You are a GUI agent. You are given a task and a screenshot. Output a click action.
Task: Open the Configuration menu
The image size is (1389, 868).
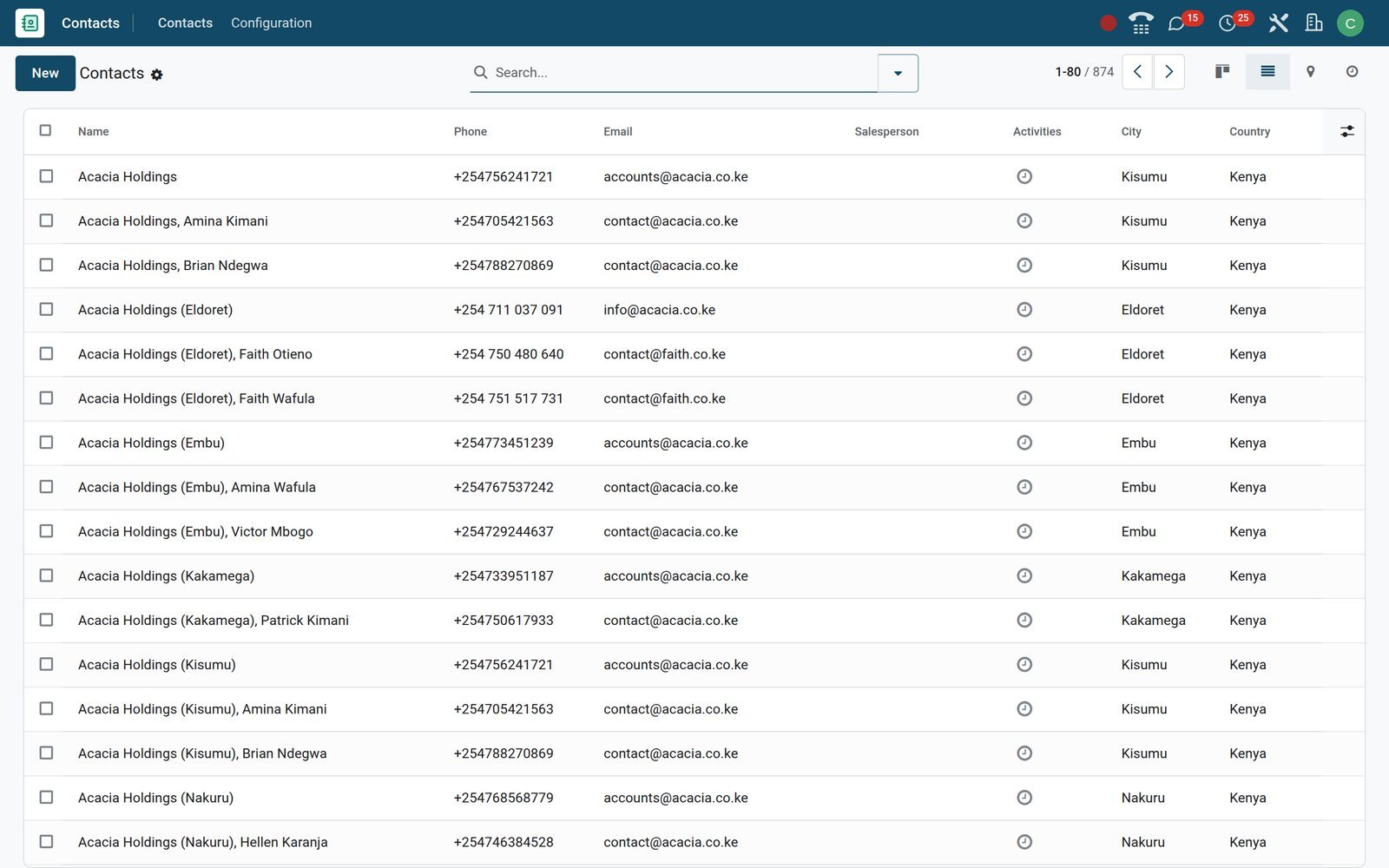click(271, 23)
